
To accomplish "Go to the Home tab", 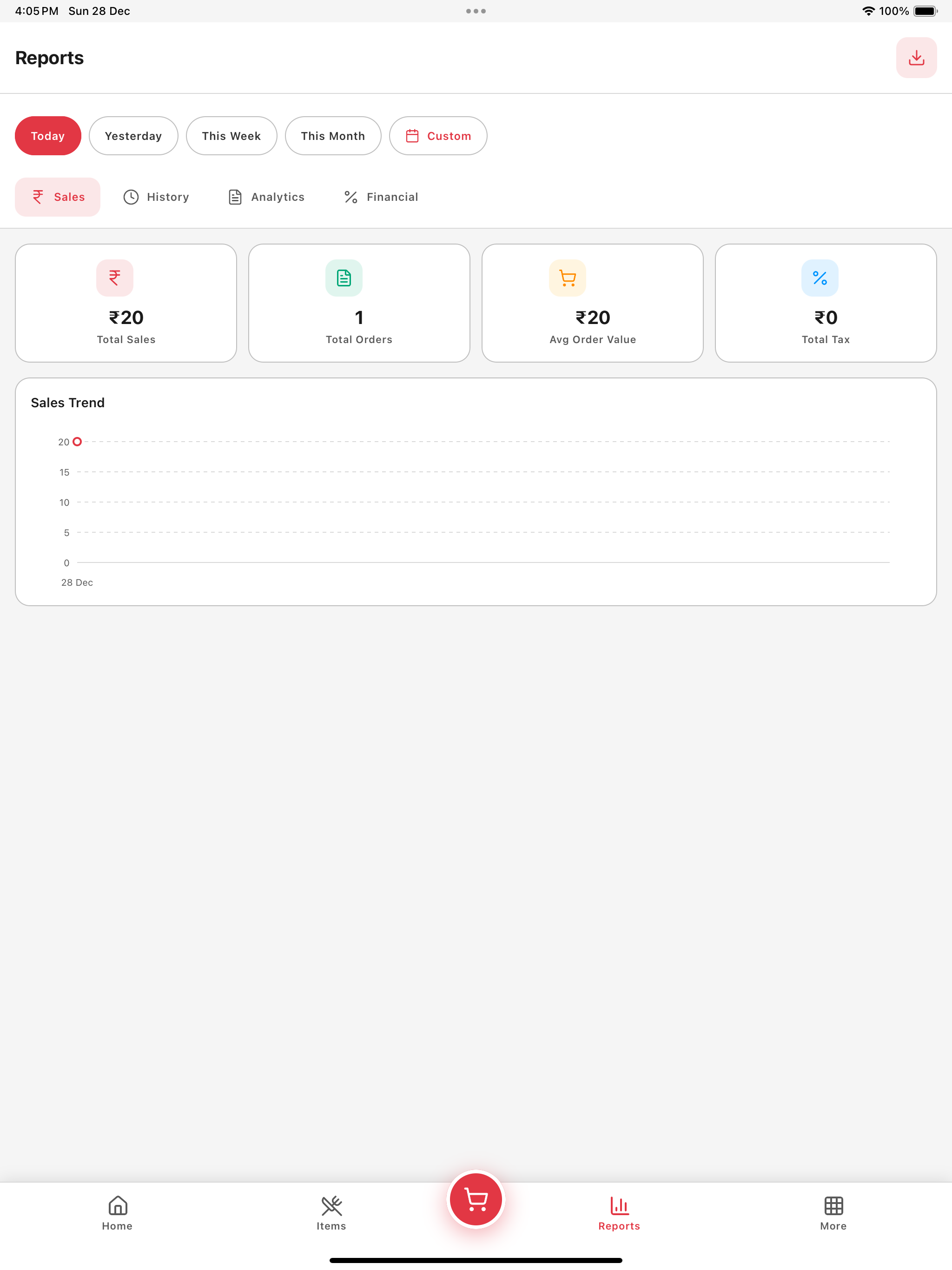I will click(x=117, y=1213).
